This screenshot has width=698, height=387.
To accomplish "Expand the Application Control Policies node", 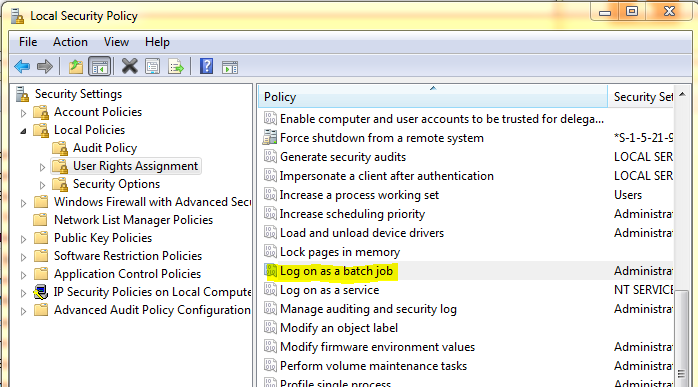I will (24, 275).
